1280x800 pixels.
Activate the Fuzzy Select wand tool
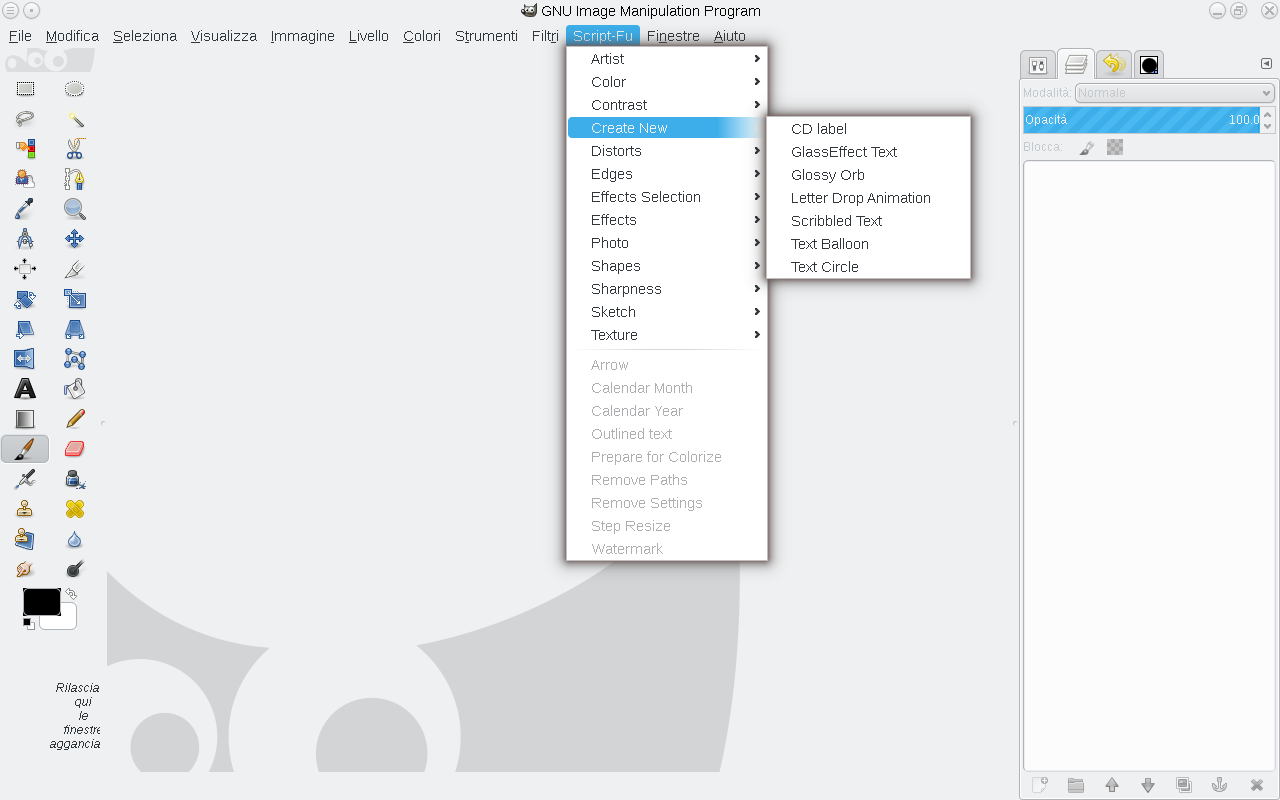(x=74, y=119)
